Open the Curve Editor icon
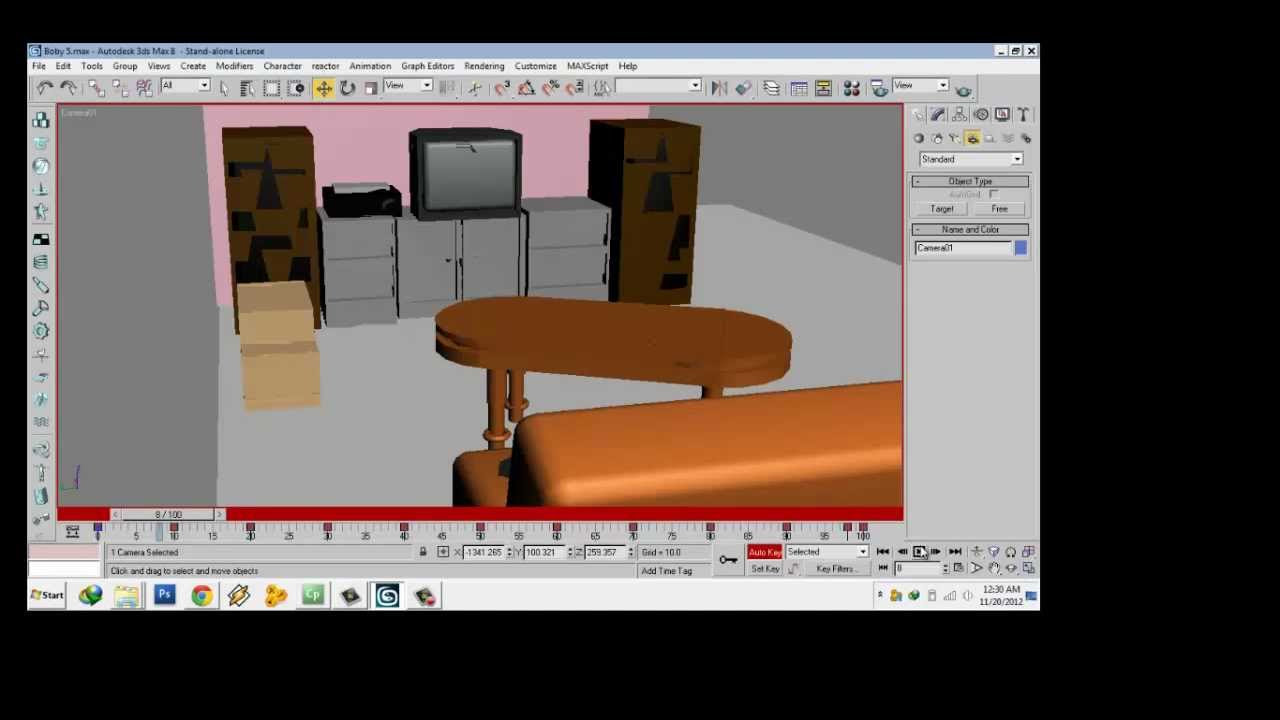This screenshot has height=720, width=1280. (x=800, y=88)
